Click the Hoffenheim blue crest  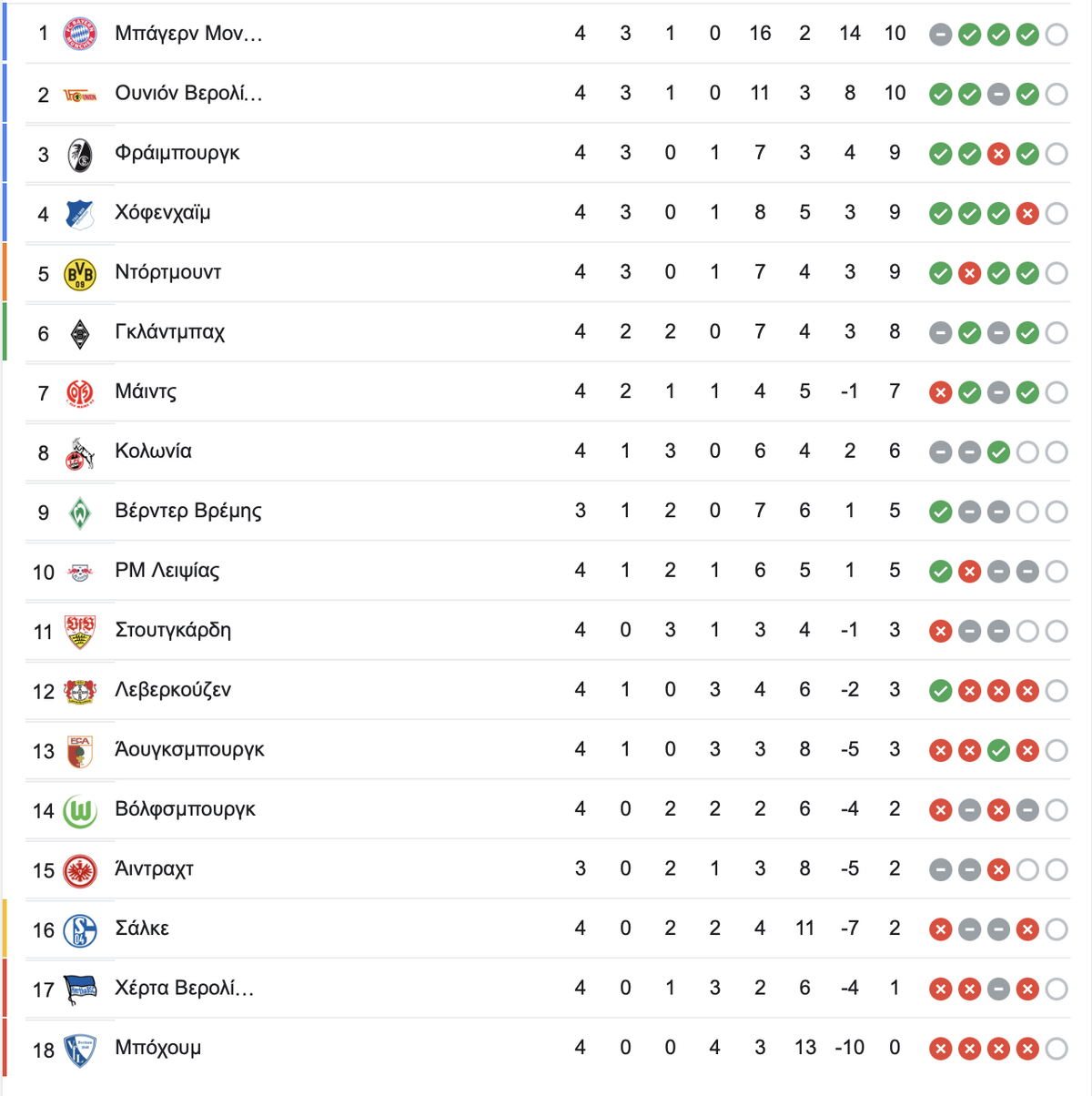[x=80, y=214]
